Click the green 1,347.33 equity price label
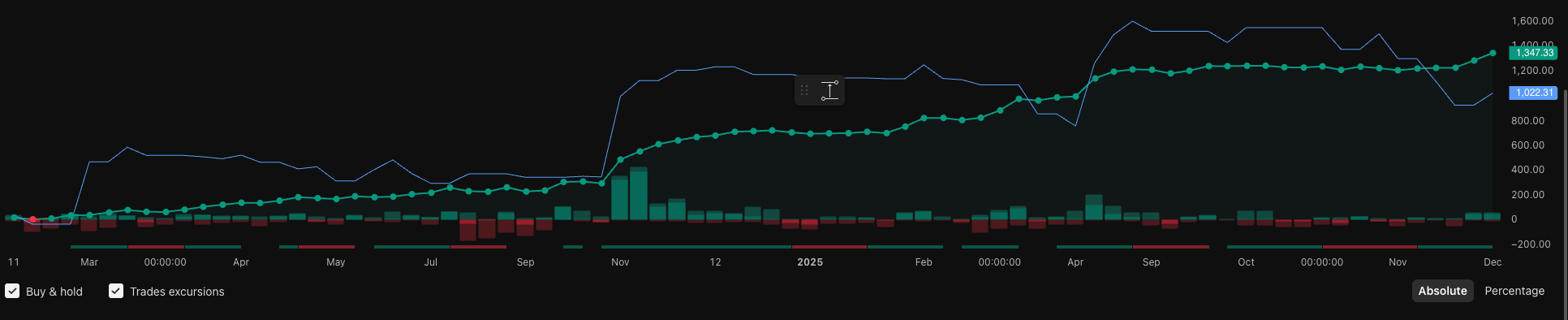The height and width of the screenshot is (320, 1568). click(x=1534, y=53)
